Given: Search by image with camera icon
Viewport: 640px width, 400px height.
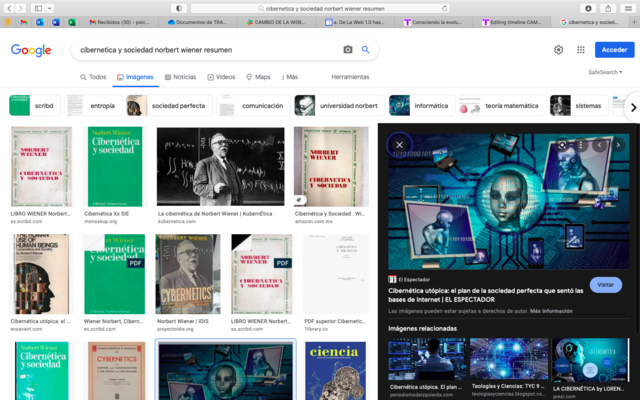Looking at the screenshot, I should tap(348, 50).
